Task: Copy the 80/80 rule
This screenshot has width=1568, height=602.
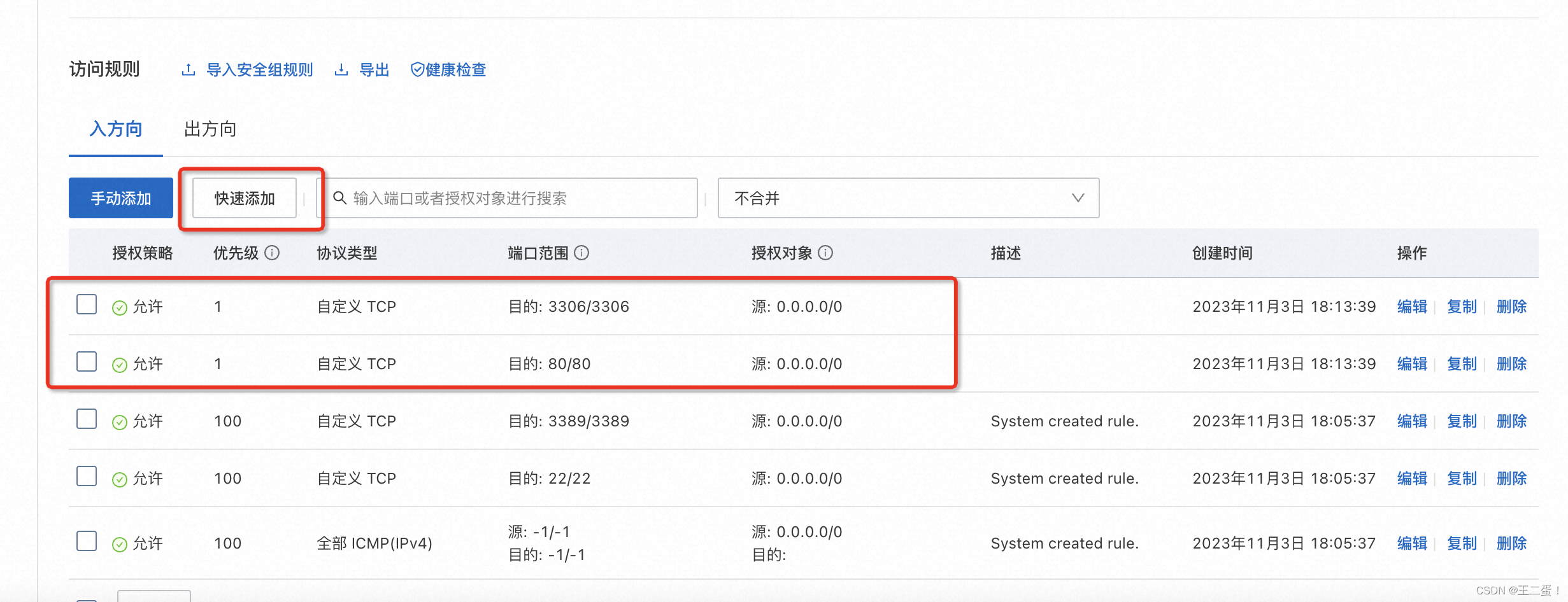Action: point(1462,364)
